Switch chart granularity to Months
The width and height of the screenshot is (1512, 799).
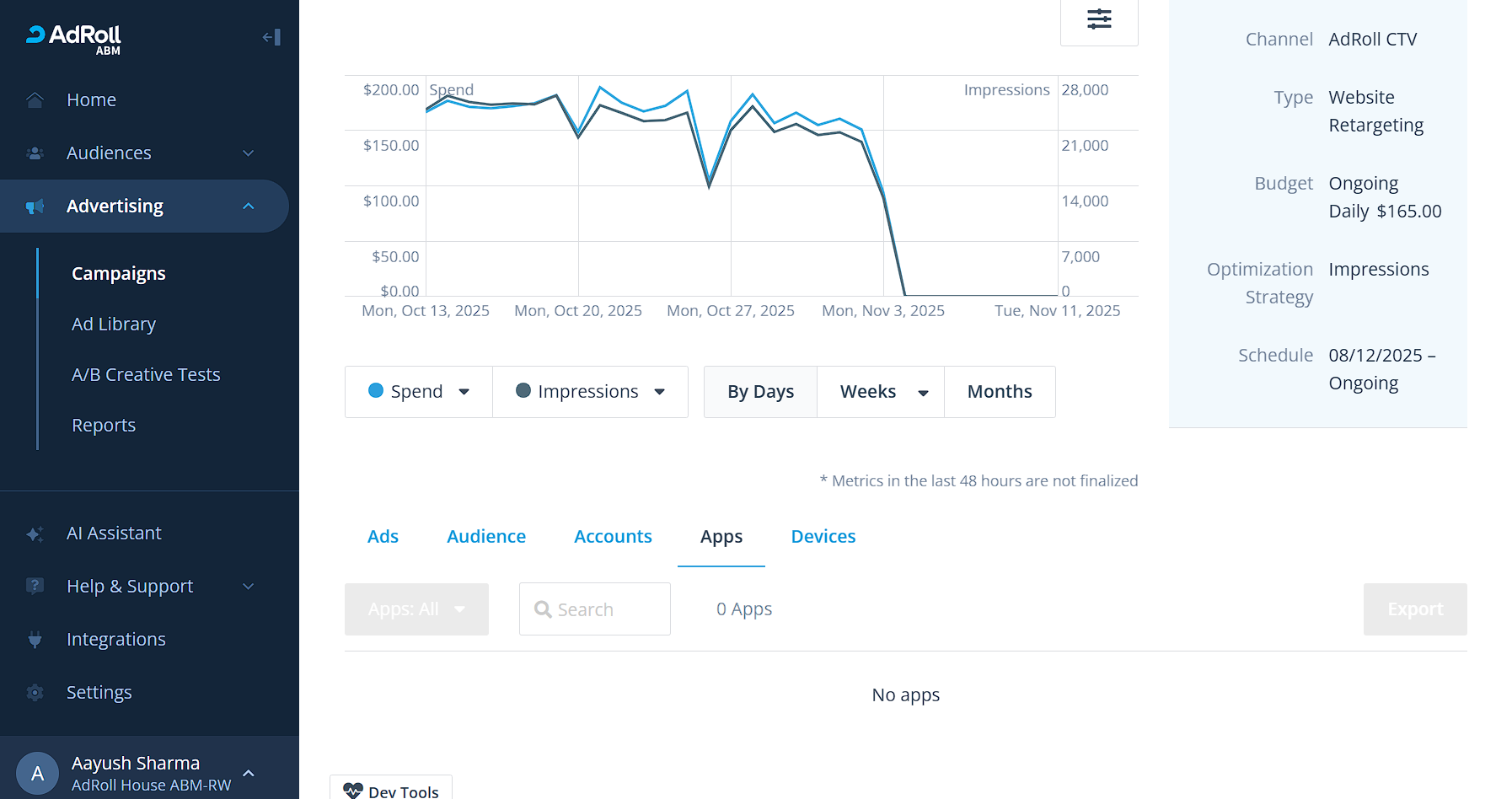click(x=1000, y=392)
